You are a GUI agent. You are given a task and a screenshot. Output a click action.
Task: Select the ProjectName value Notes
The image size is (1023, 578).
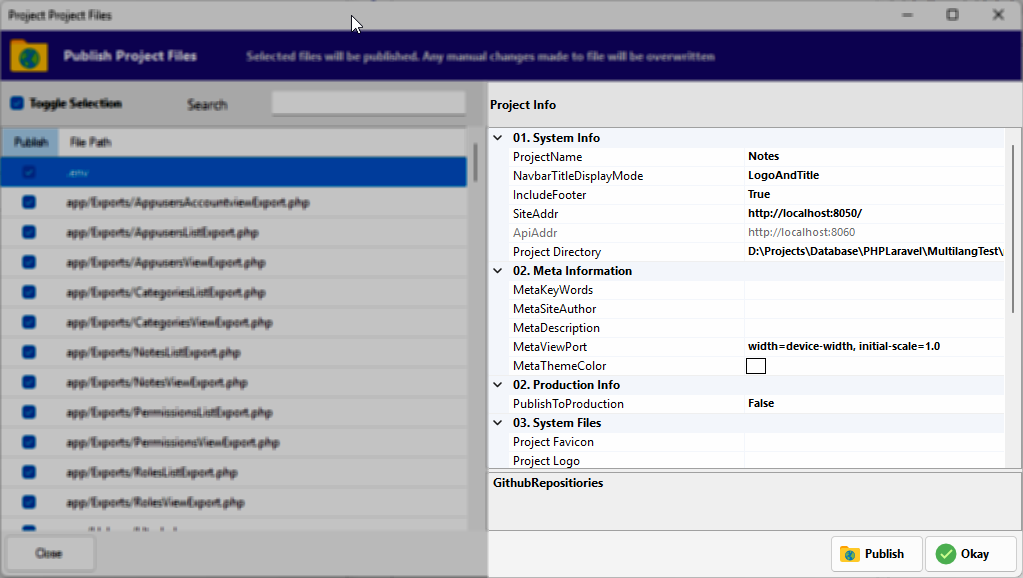coord(763,157)
